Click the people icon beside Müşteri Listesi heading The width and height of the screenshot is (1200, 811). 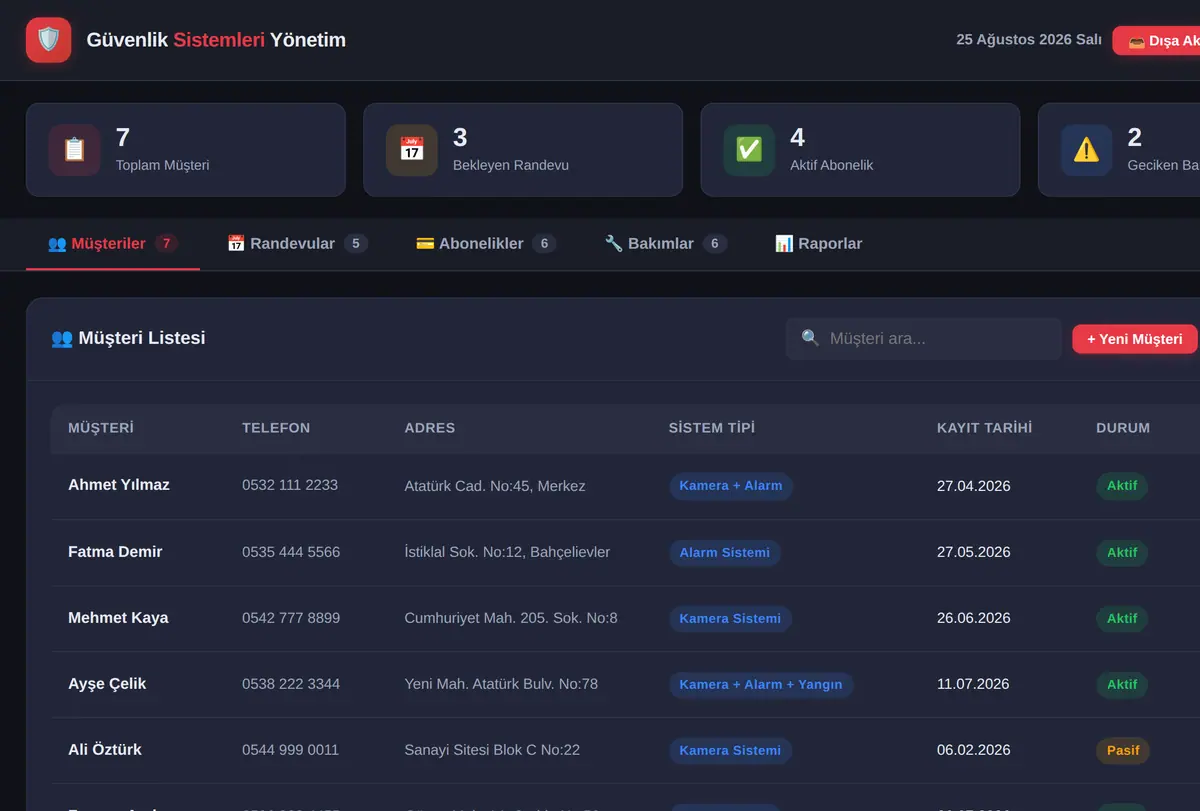[x=62, y=338]
